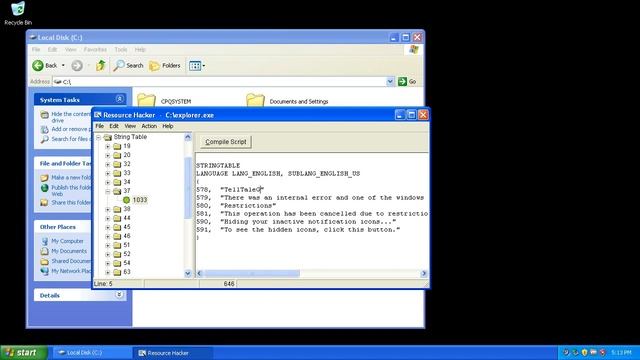
Task: Expand folder 32 in the resource tree
Action: (x=107, y=164)
